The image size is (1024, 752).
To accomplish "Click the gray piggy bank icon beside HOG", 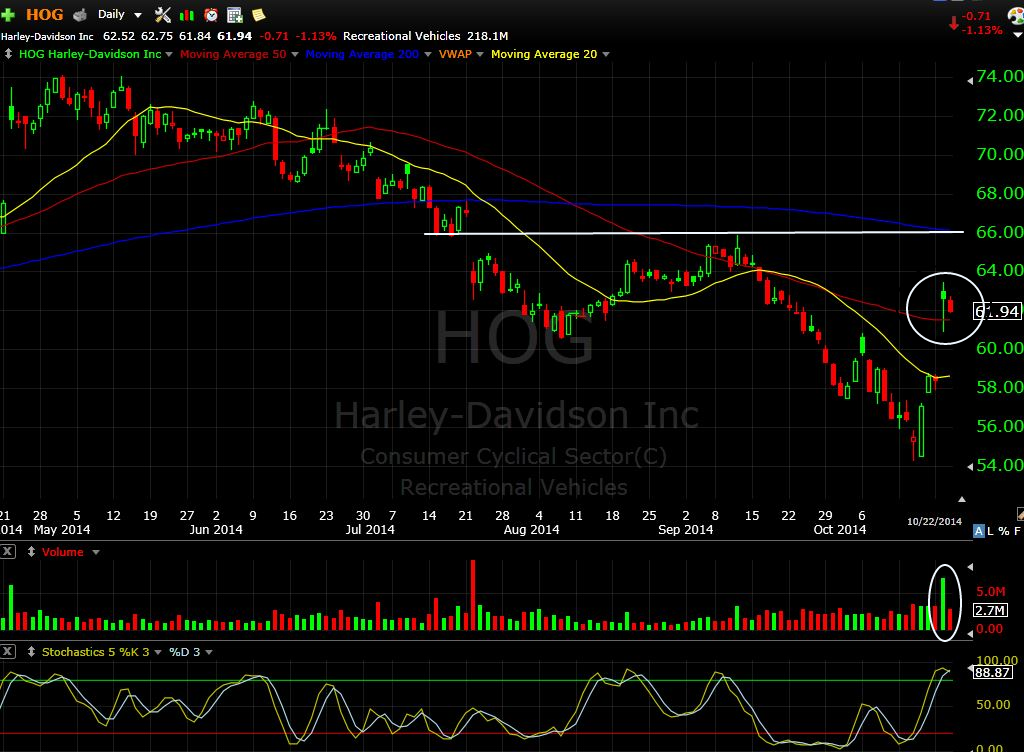I will click(80, 14).
